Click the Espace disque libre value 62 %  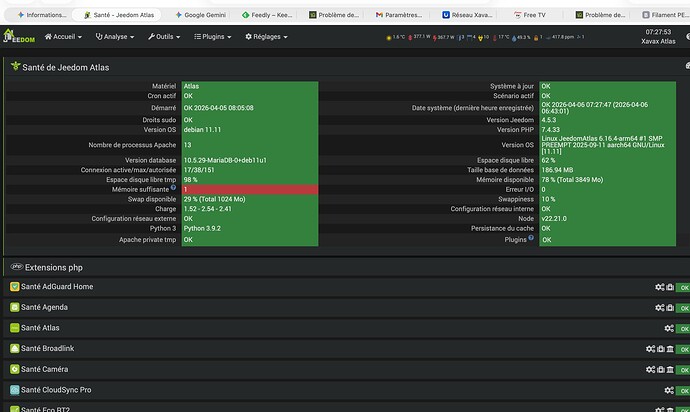[x=548, y=160]
